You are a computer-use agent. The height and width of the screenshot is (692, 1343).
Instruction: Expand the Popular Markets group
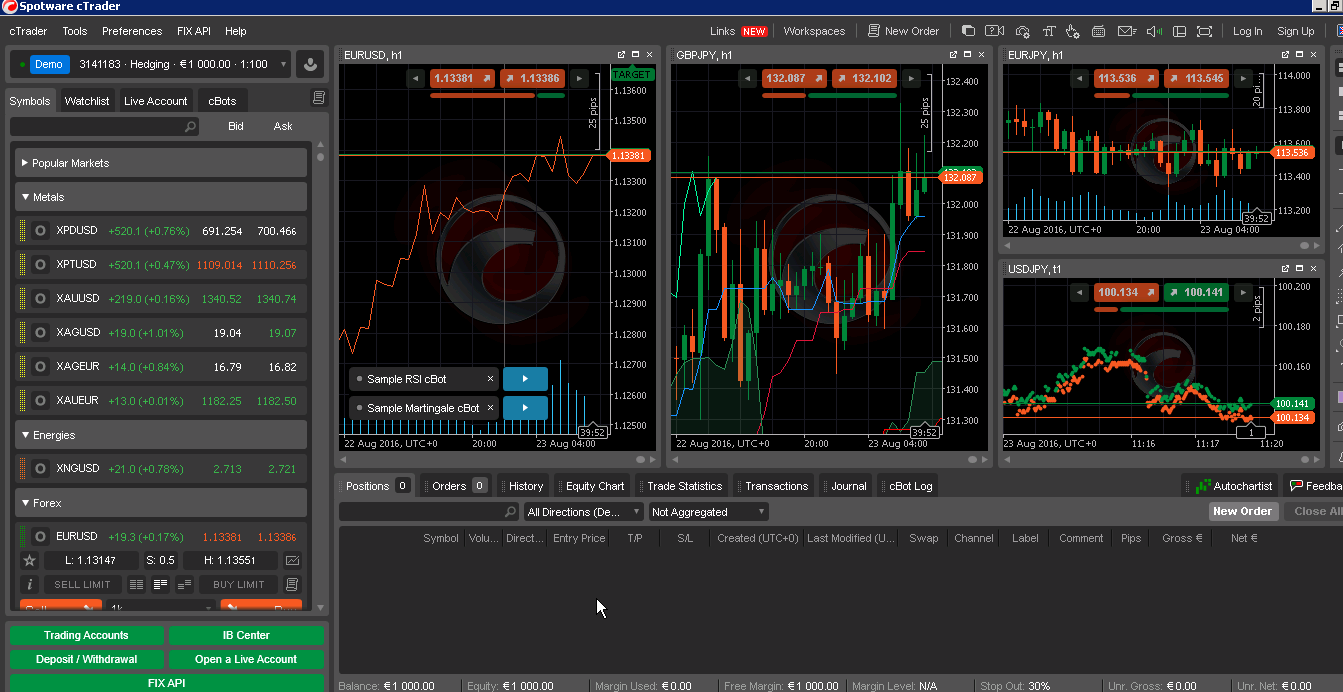161,163
